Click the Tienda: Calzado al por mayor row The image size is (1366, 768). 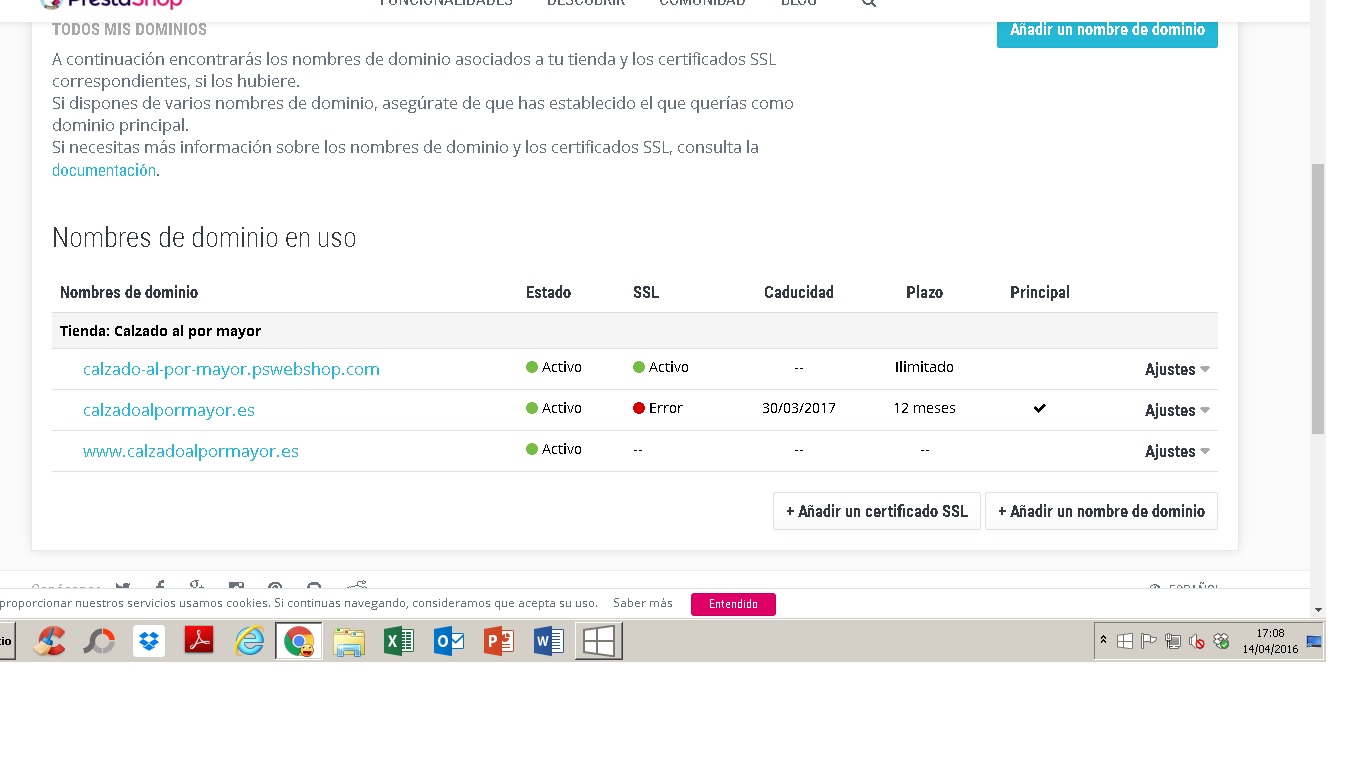(635, 331)
